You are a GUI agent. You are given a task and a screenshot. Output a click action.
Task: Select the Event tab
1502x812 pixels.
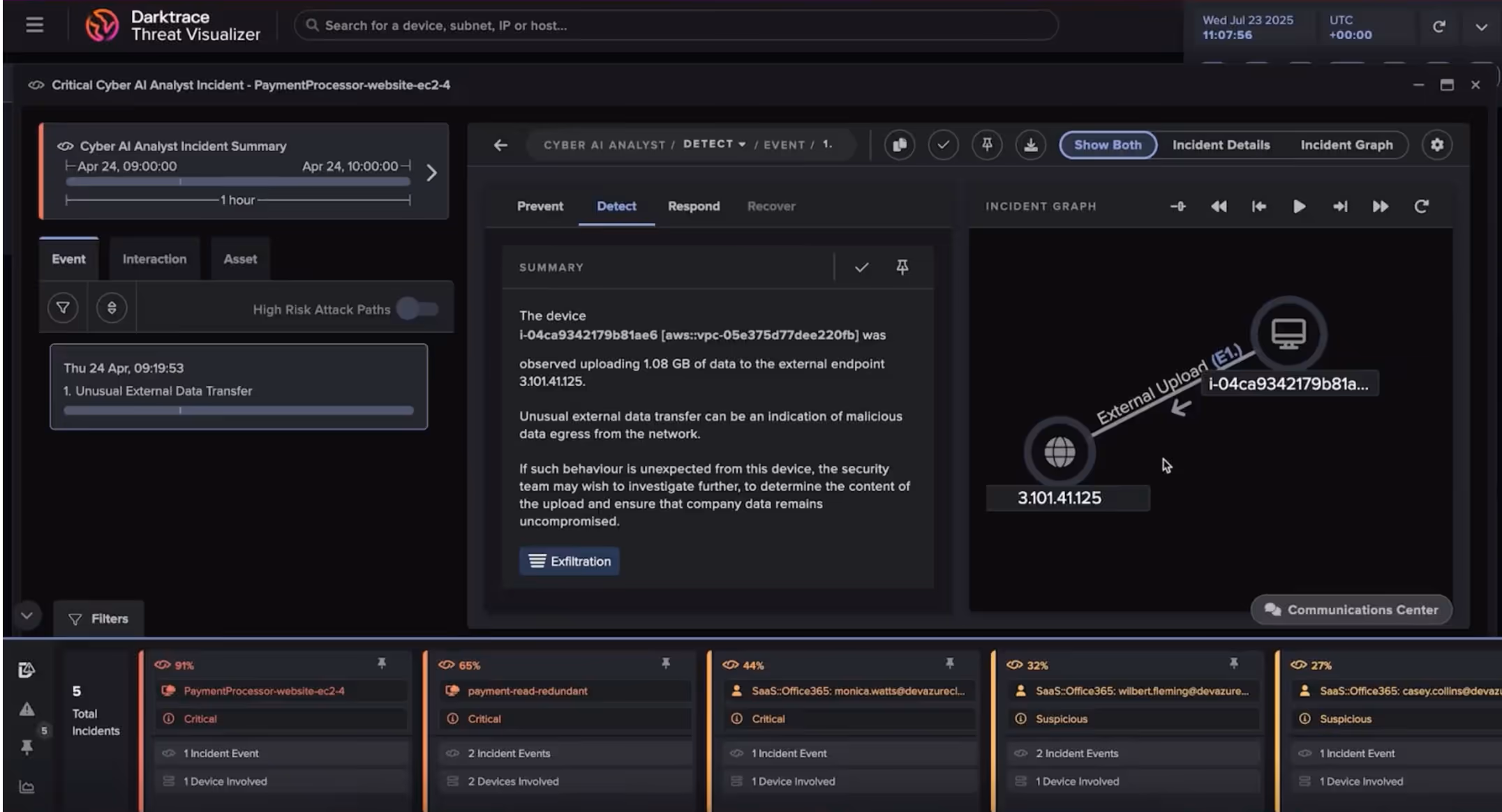point(68,259)
